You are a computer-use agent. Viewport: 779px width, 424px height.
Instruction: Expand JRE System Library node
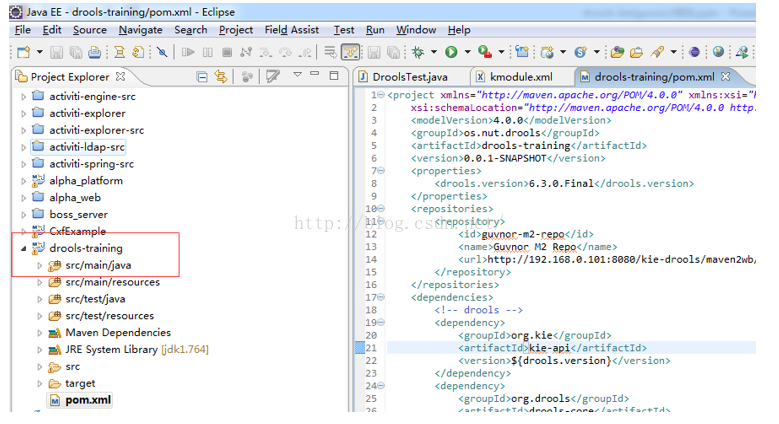tap(40, 350)
